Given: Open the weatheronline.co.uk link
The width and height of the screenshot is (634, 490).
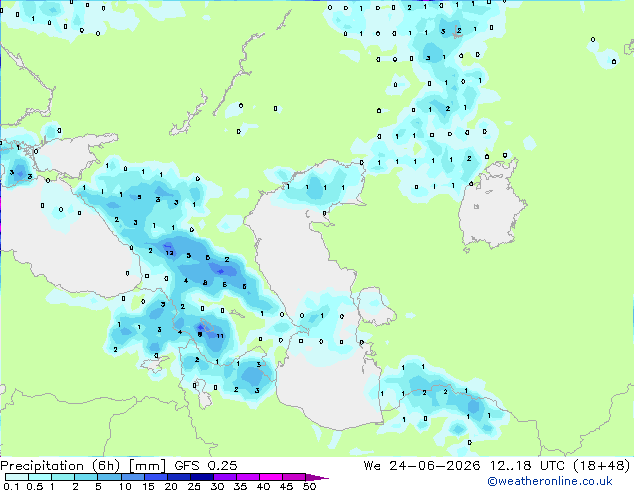Looking at the screenshot, I should coord(550,481).
